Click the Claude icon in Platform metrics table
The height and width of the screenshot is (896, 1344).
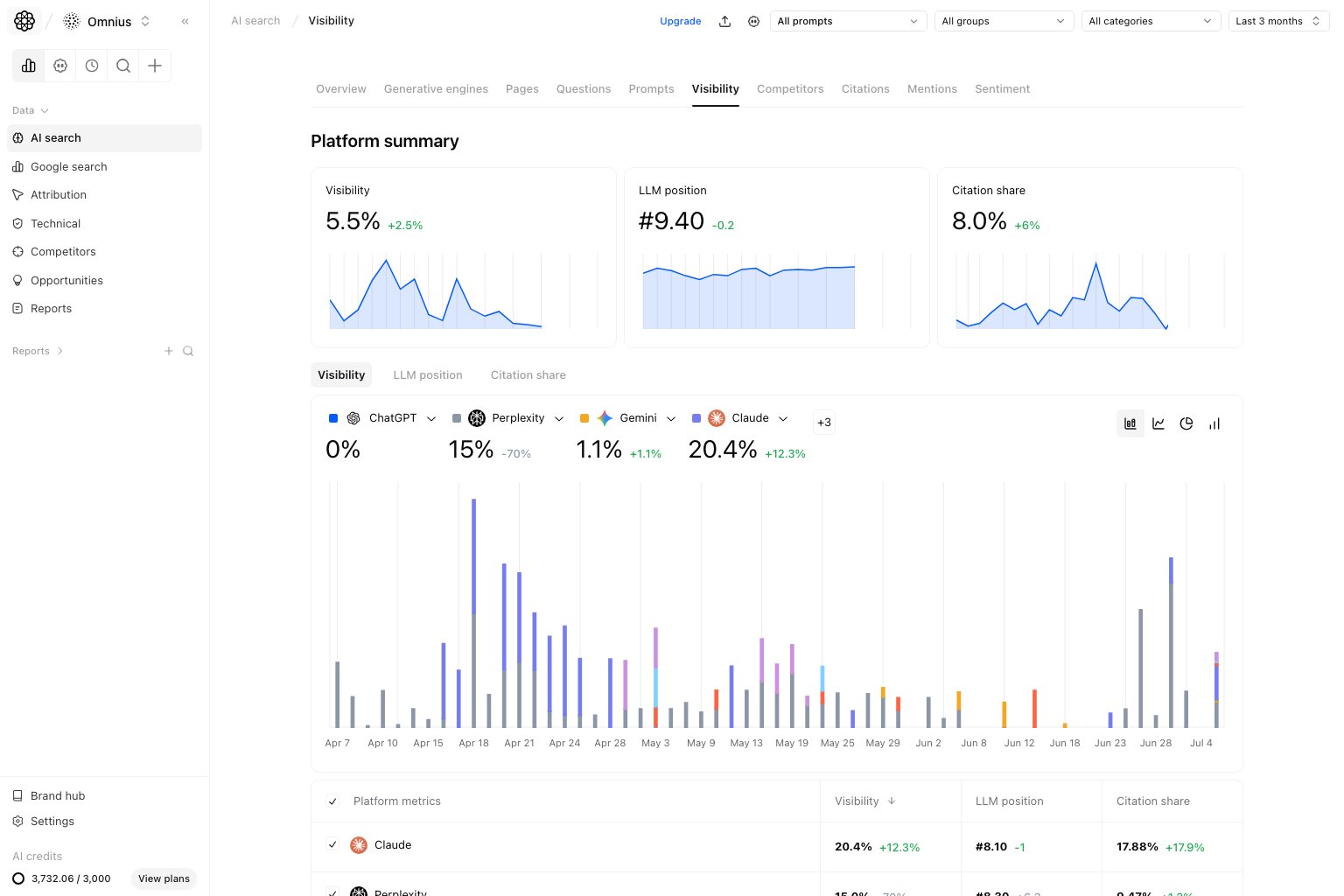(359, 845)
